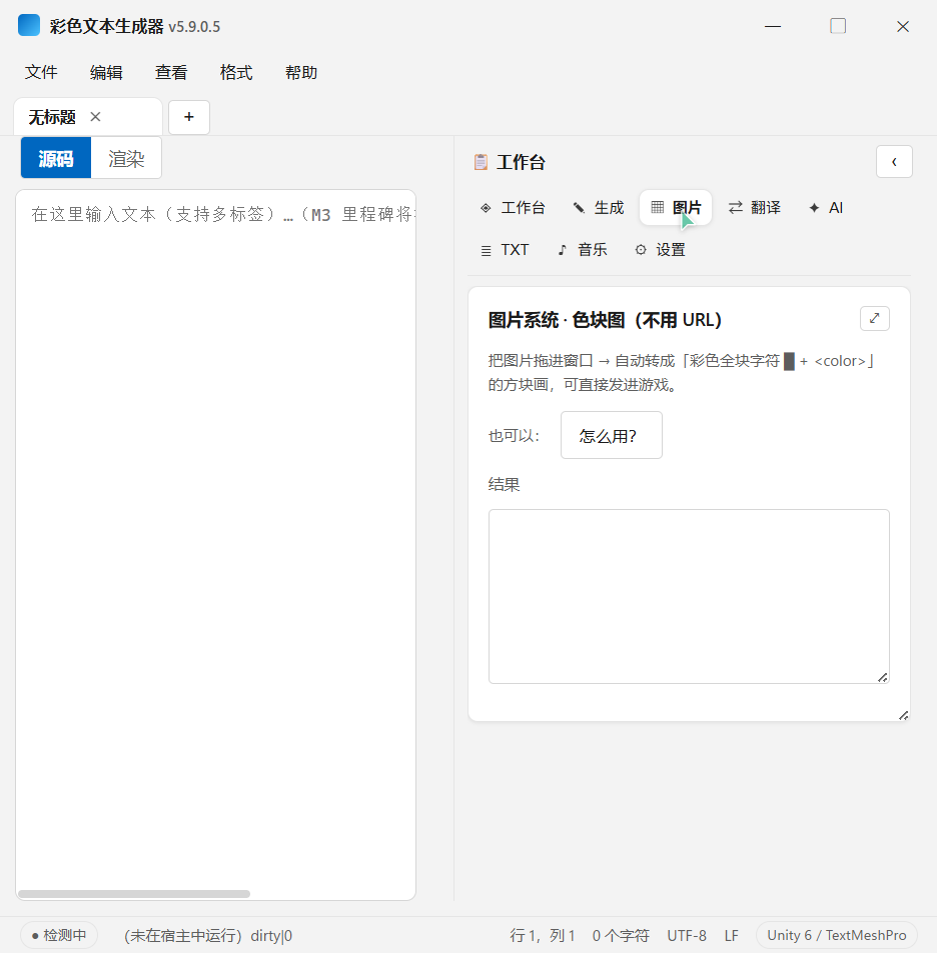Click the 图片系统 · 色块图 heading
Image resolution: width=937 pixels, height=953 pixels.
tap(605, 320)
